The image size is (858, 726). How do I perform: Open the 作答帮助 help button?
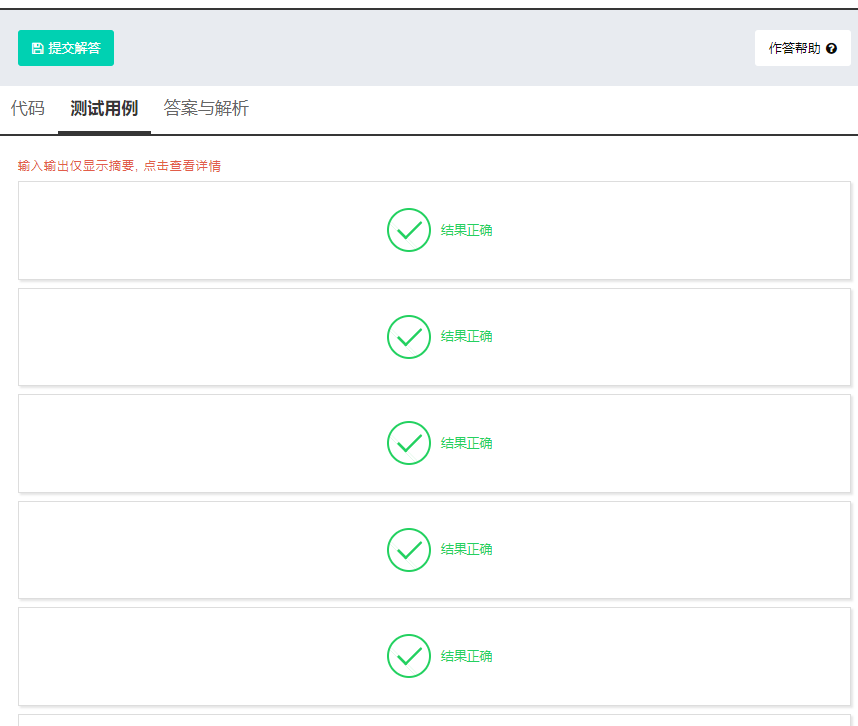(802, 48)
